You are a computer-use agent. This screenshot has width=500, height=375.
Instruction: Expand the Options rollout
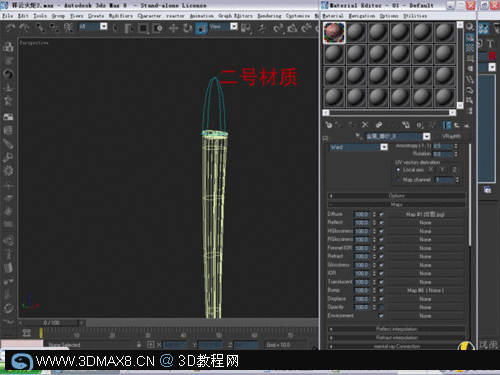(x=397, y=196)
